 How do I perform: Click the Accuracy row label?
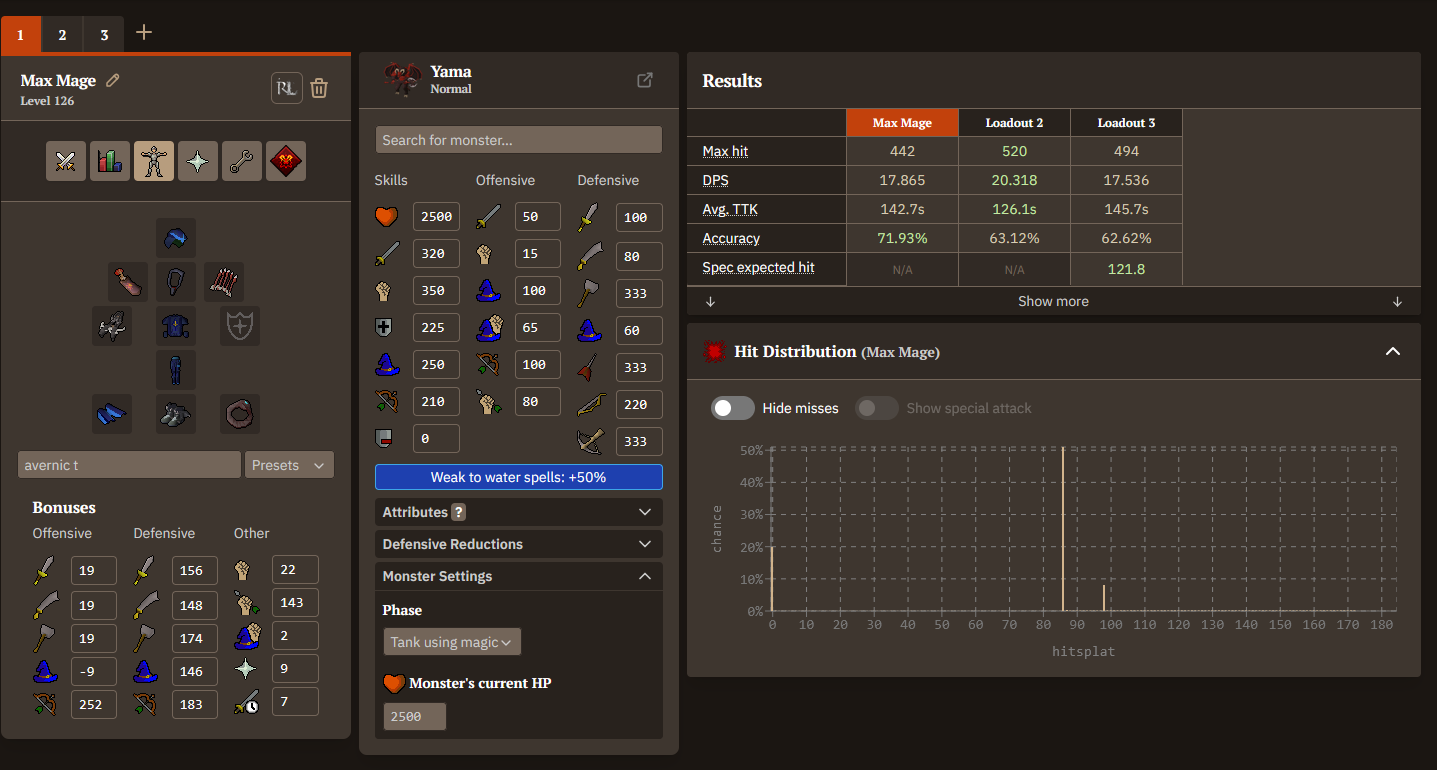pos(731,239)
